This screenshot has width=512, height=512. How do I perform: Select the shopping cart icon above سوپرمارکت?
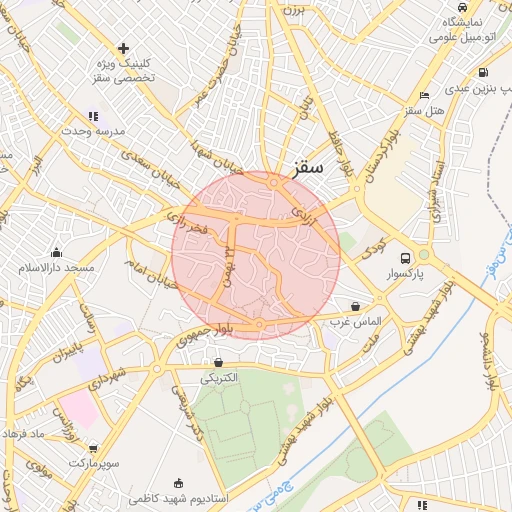click(93, 448)
